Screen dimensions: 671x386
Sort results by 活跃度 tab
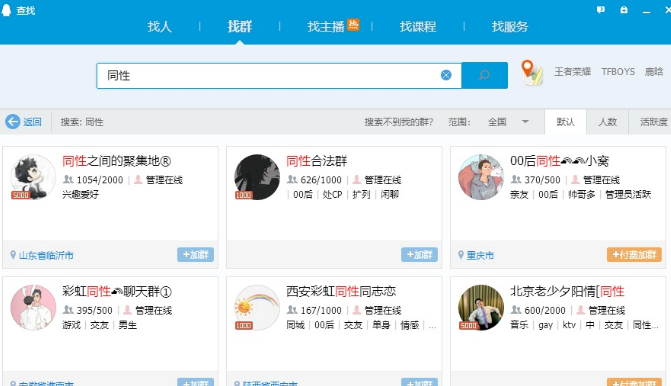tap(653, 122)
